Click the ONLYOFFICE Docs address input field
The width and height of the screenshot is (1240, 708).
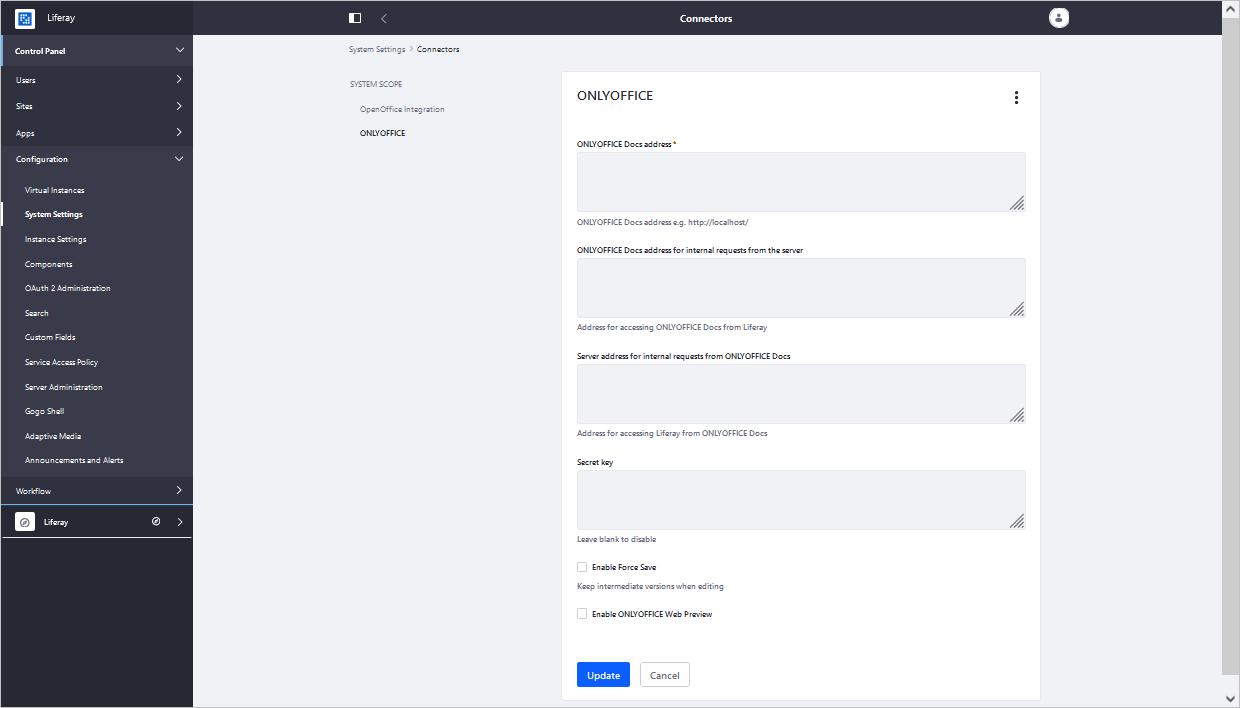click(x=800, y=181)
